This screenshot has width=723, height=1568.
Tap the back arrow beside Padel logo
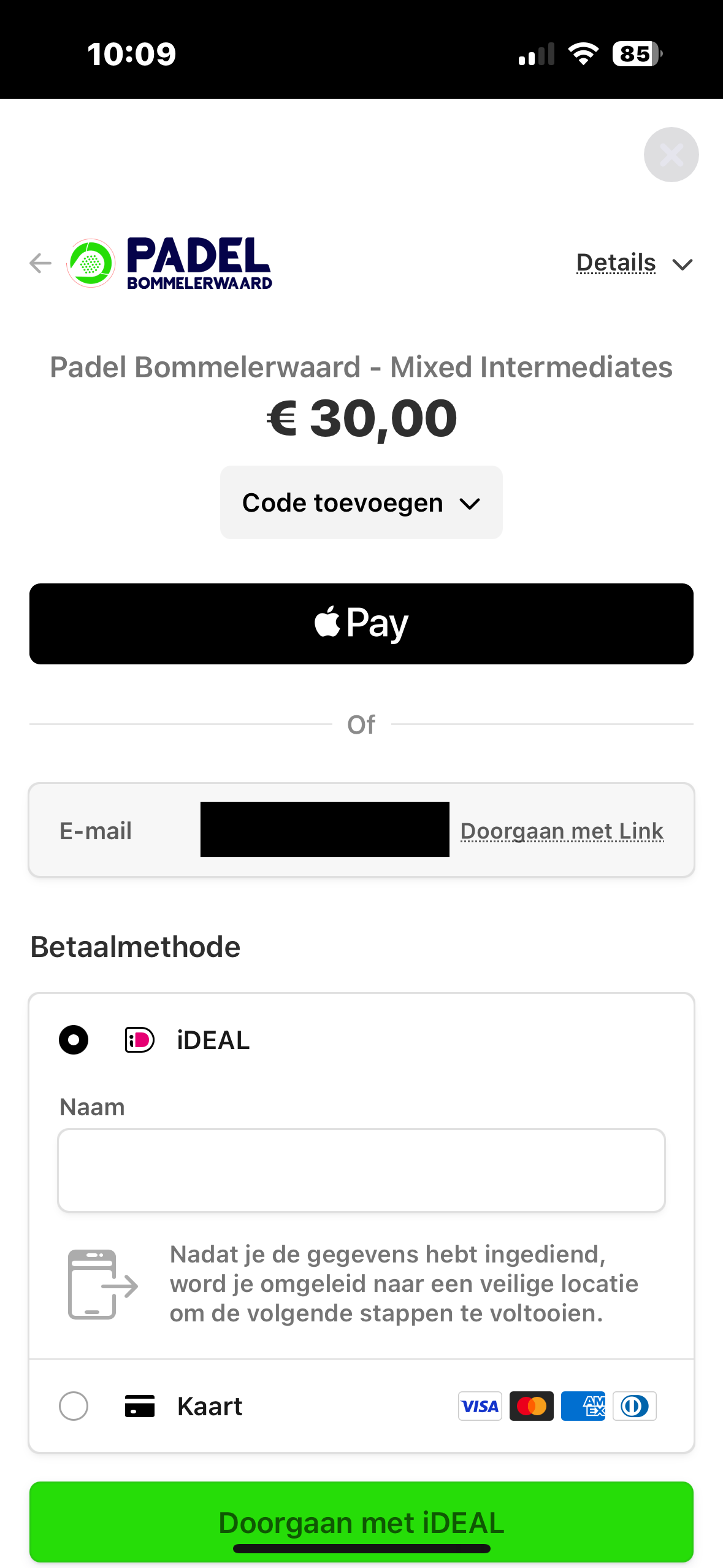coord(40,263)
